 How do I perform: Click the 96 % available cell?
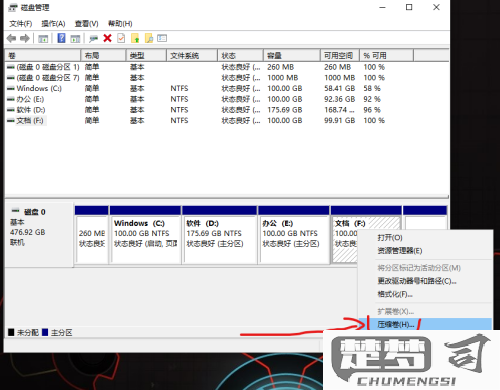(x=372, y=110)
